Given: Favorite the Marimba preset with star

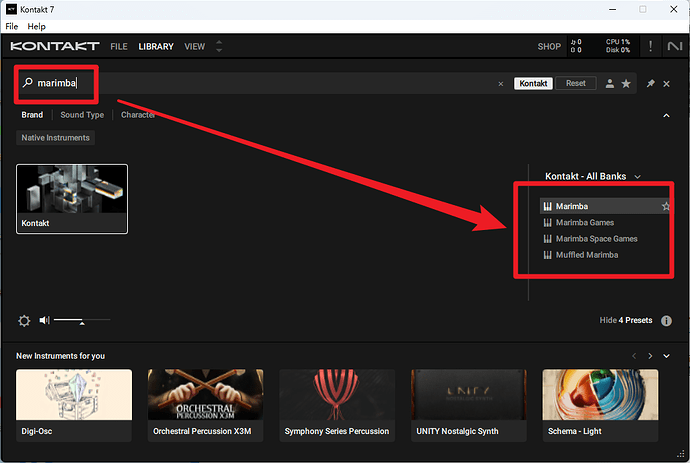Looking at the screenshot, I should pyautogui.click(x=665, y=206).
